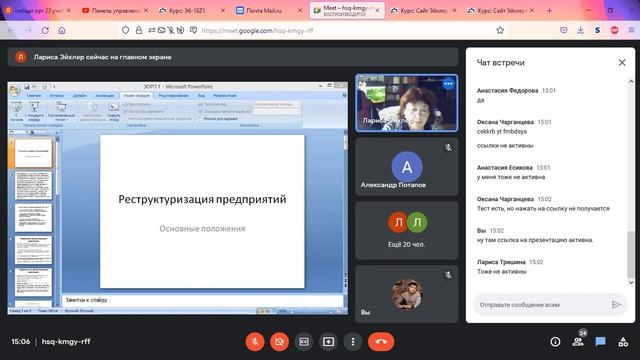Screen dimensions: 640x360
Task: Click the PowerPoint save icon in quick access
Action: pyautogui.click(x=27, y=87)
